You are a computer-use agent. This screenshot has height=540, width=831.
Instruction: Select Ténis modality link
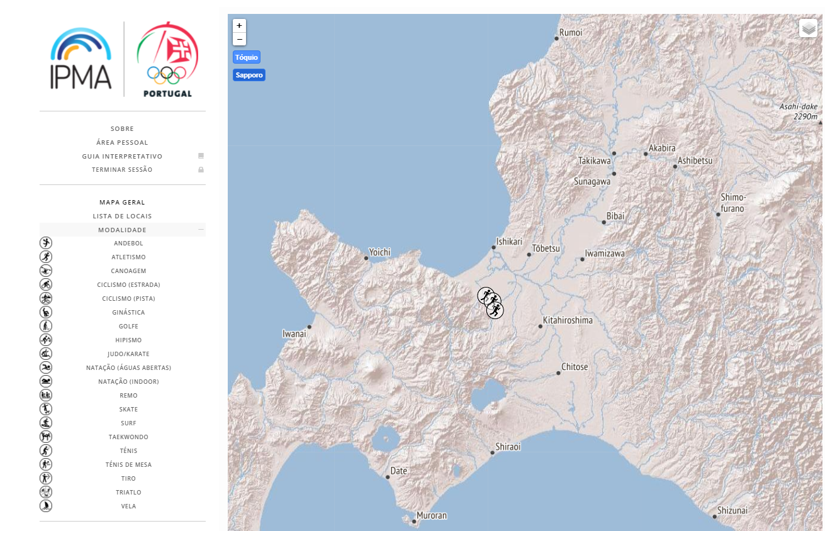(129, 451)
